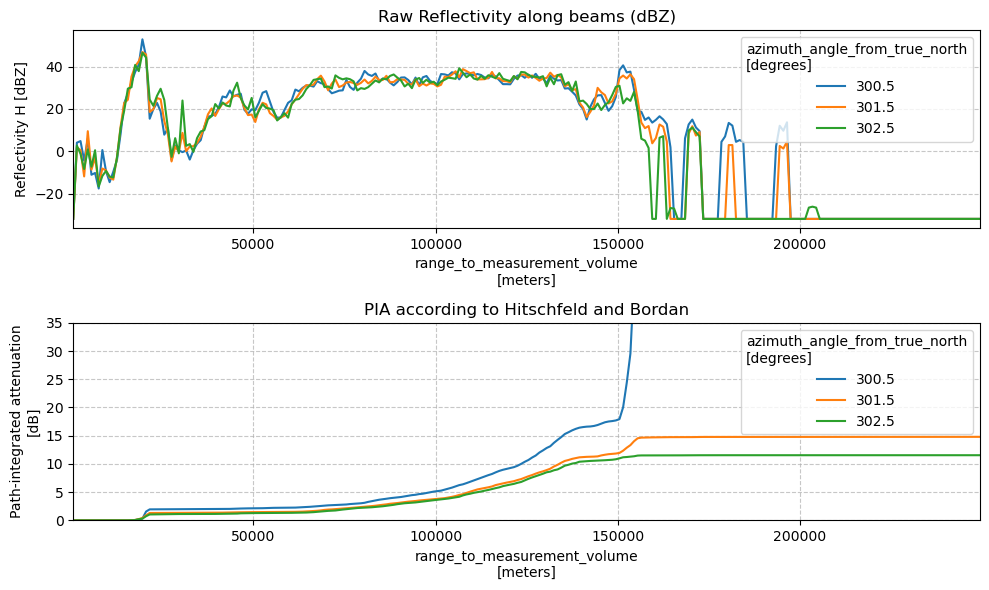Click the "100000" x-tick of the PIA plot
This screenshot has height=590, width=989.
tap(436, 536)
